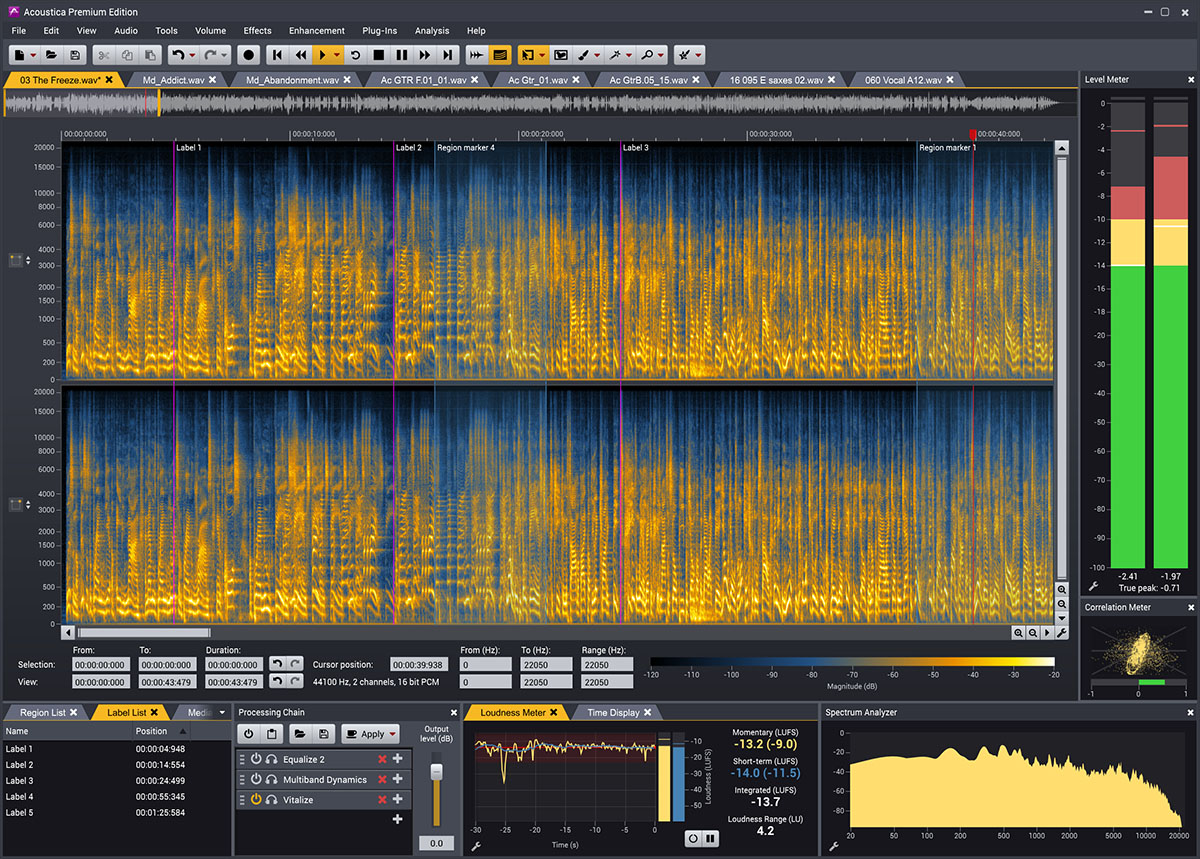Open the File menu
Viewport: 1200px width, 859px height.
[x=19, y=31]
